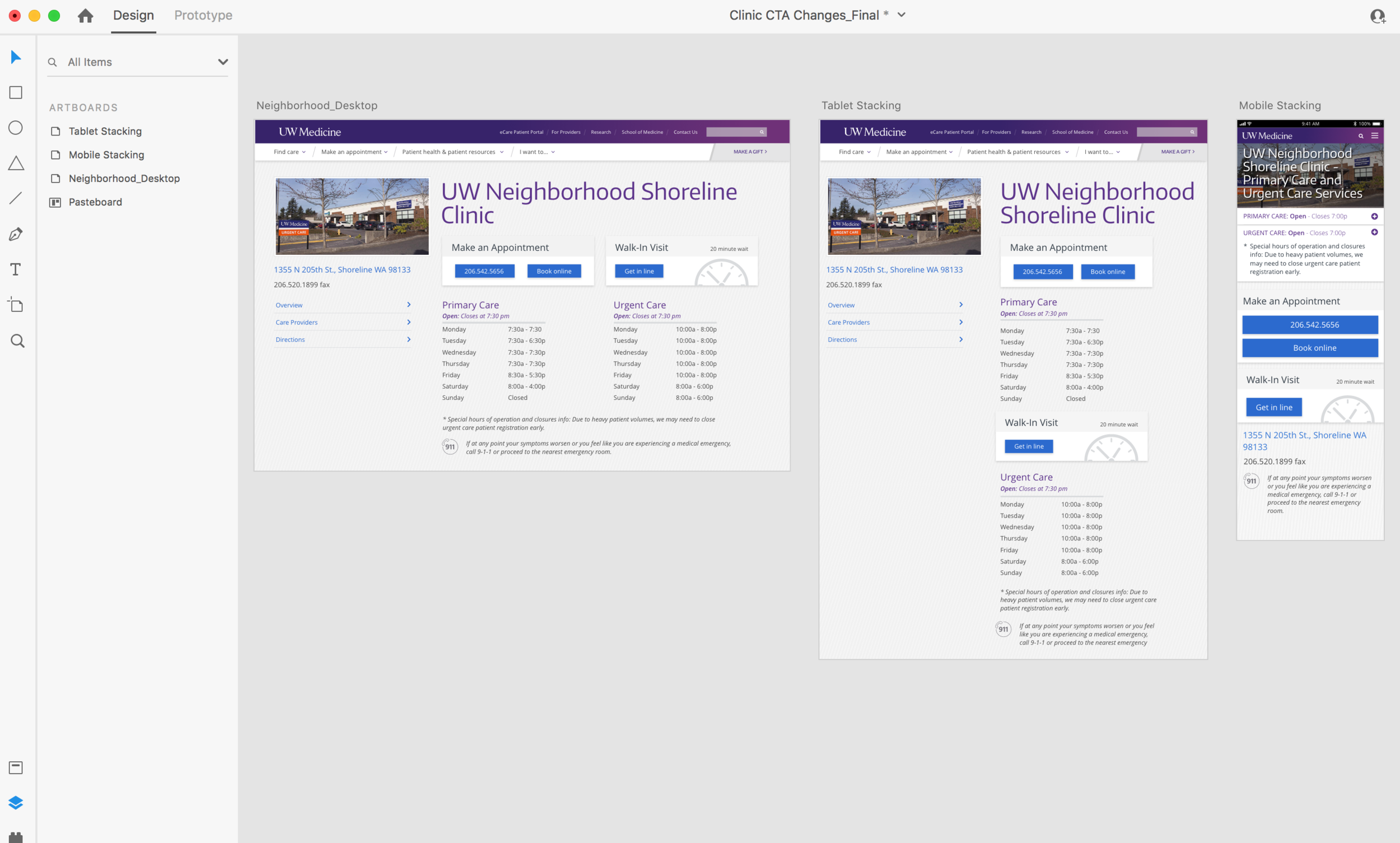Select Pasteboard in the layers list
This screenshot has width=1400, height=843.
click(x=95, y=202)
